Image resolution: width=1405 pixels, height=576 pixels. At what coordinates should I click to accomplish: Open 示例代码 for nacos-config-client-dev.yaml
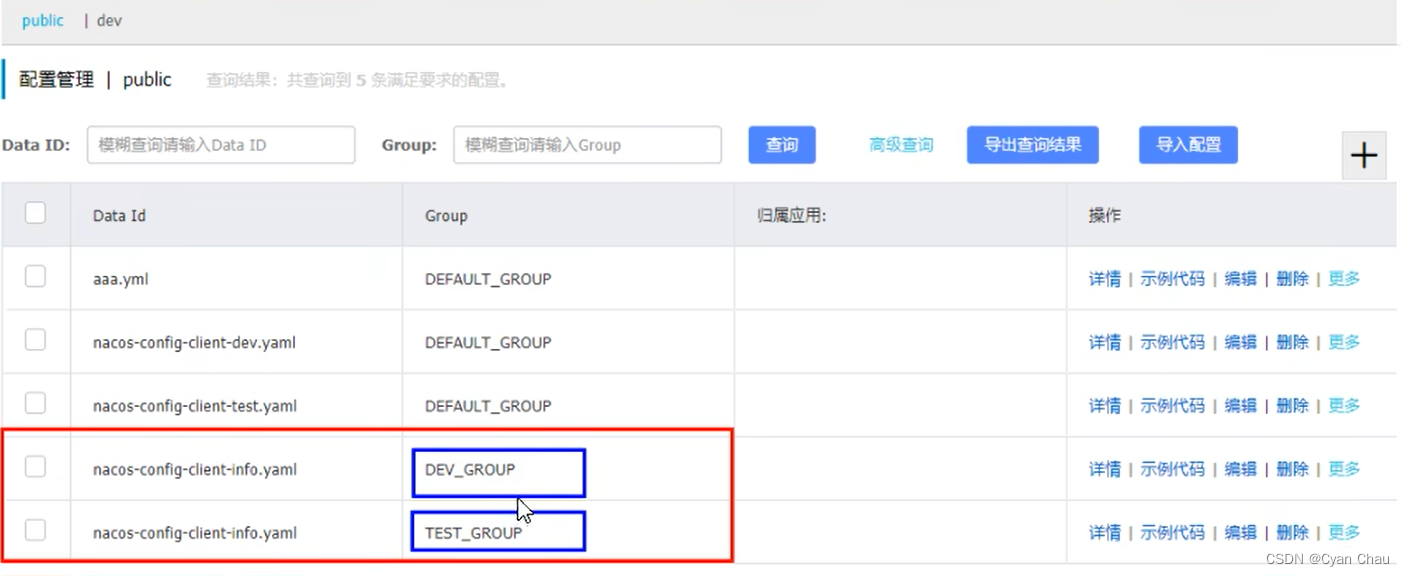point(1173,342)
